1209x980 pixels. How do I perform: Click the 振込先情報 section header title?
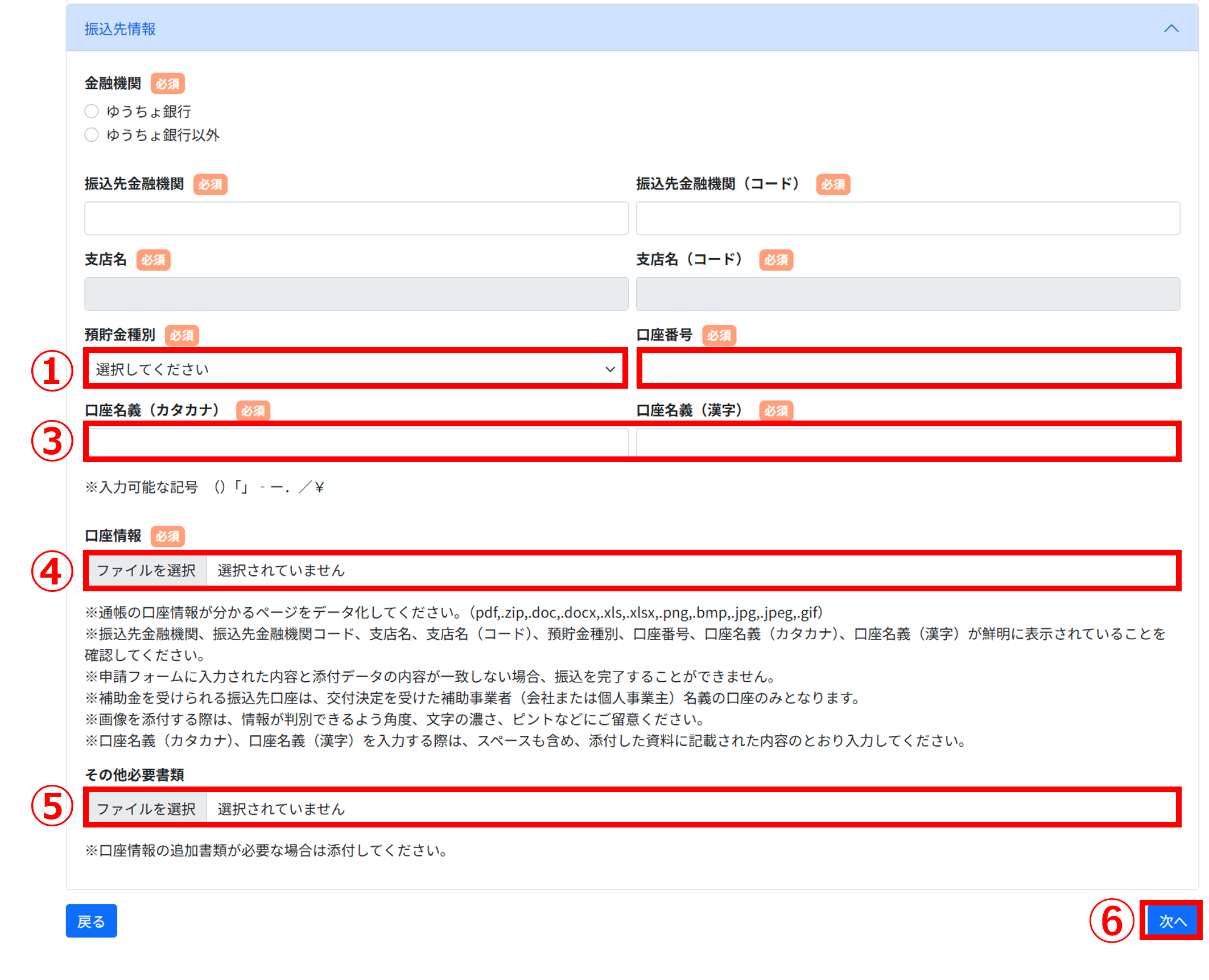[120, 29]
